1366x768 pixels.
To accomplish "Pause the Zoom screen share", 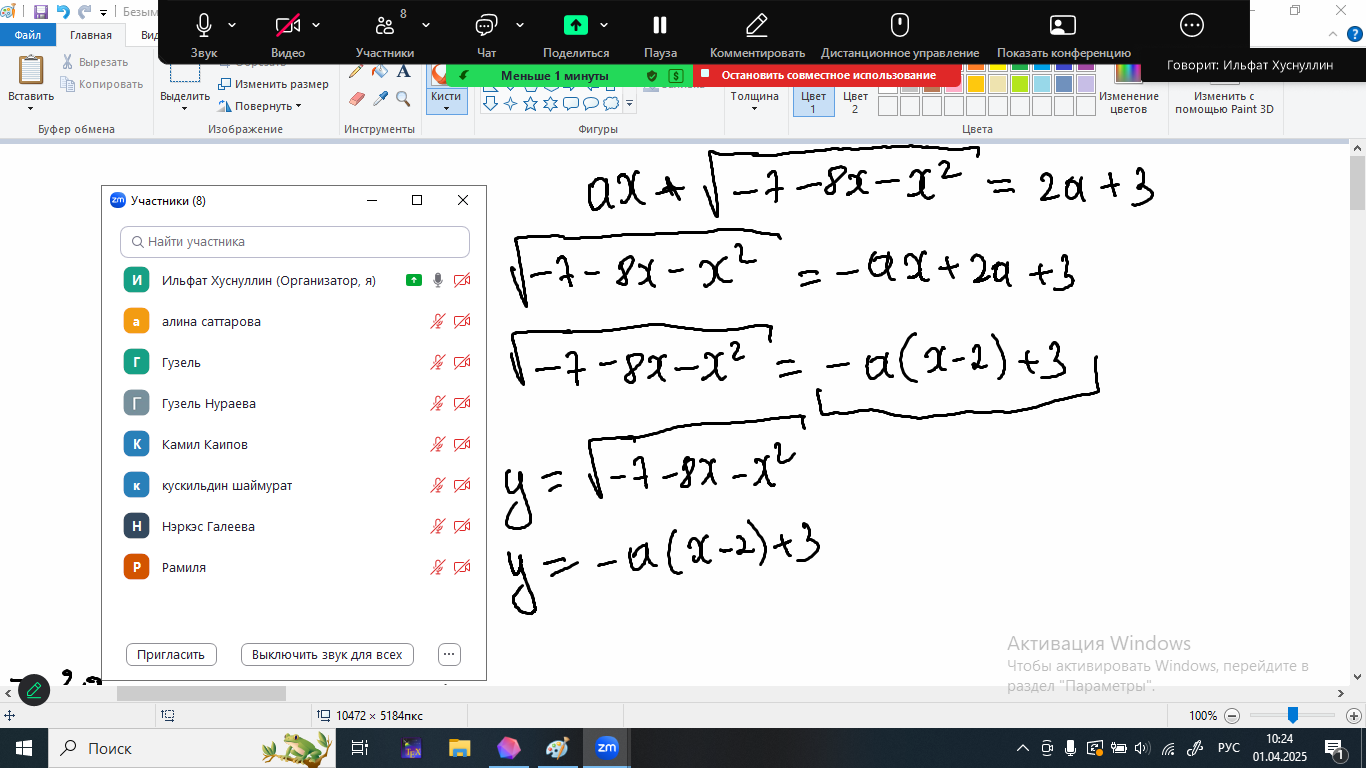I will (x=660, y=34).
